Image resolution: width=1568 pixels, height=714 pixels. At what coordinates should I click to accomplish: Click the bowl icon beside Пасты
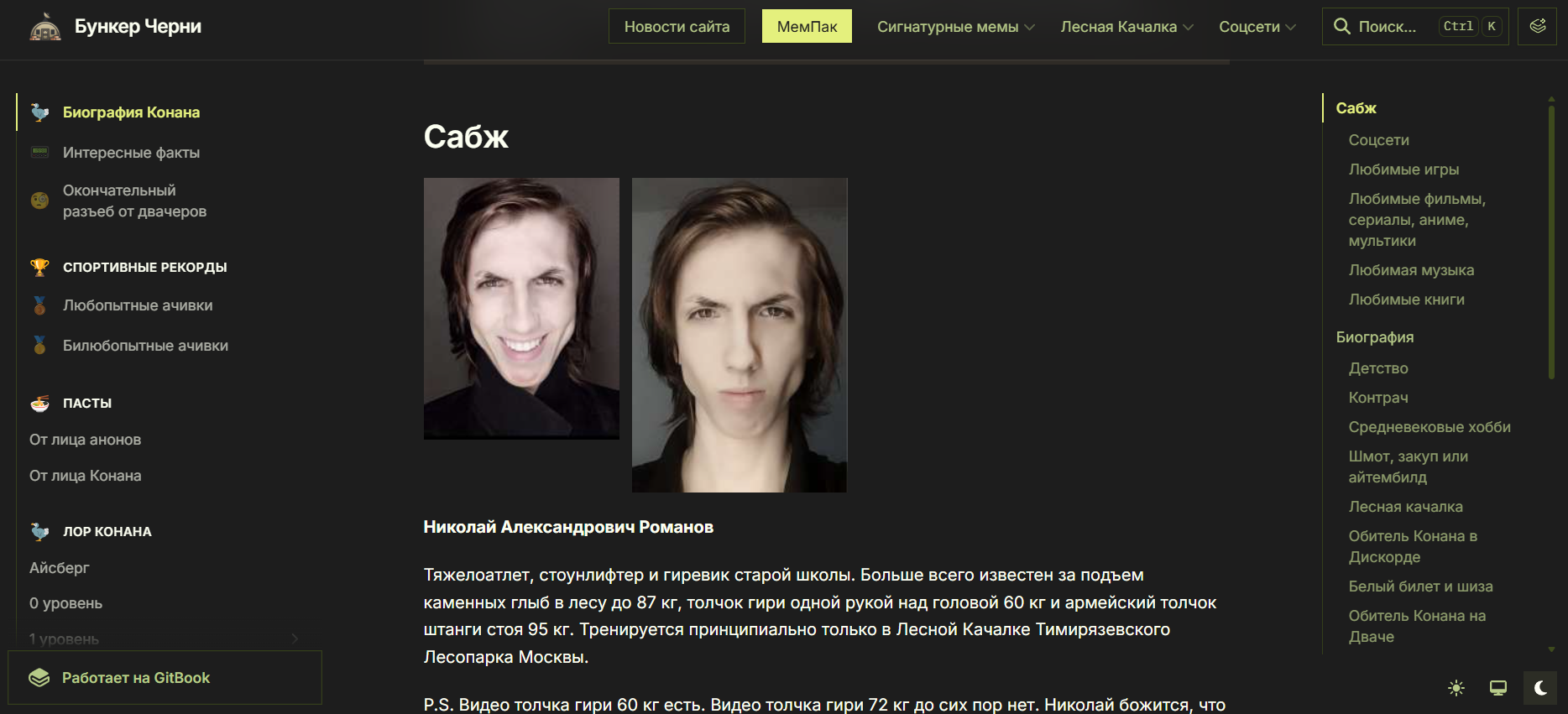pyautogui.click(x=39, y=403)
